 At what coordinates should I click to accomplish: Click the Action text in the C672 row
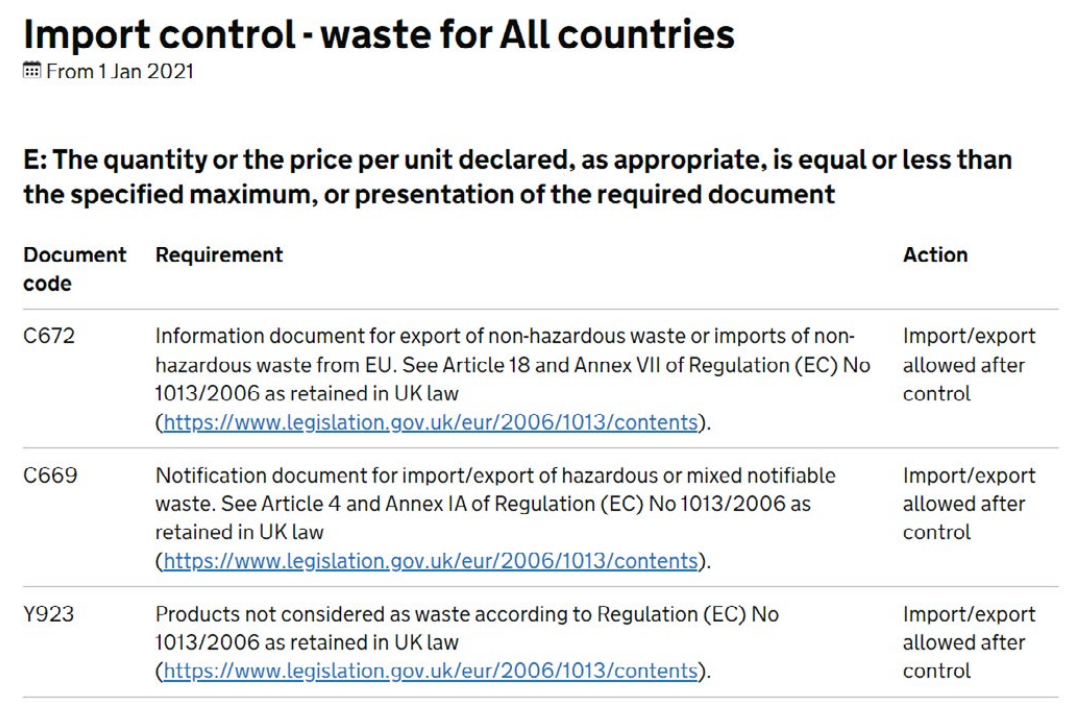(x=969, y=365)
